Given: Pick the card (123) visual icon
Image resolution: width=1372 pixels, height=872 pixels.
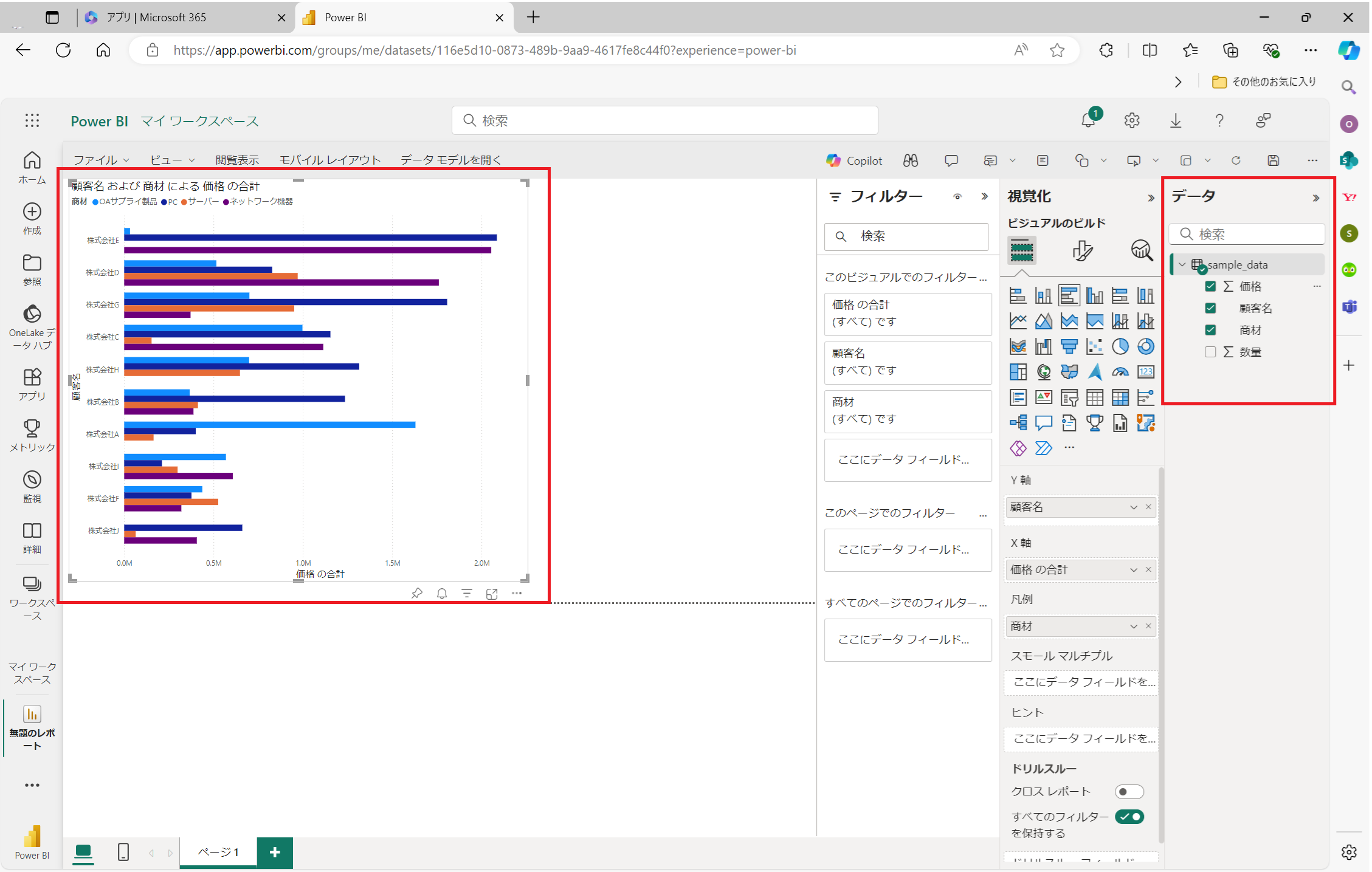Looking at the screenshot, I should tap(1145, 372).
